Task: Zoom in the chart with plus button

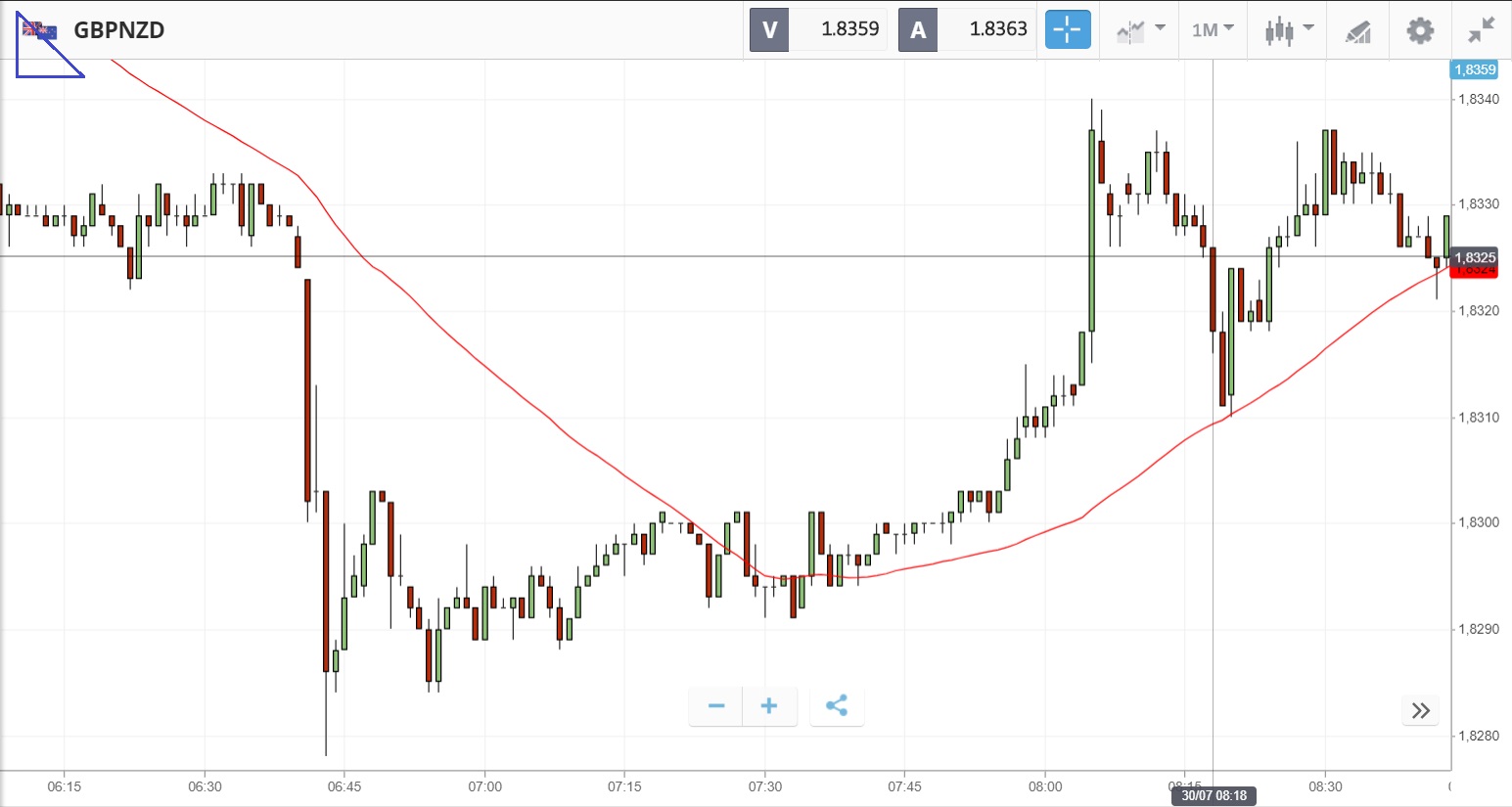Action: click(x=769, y=706)
